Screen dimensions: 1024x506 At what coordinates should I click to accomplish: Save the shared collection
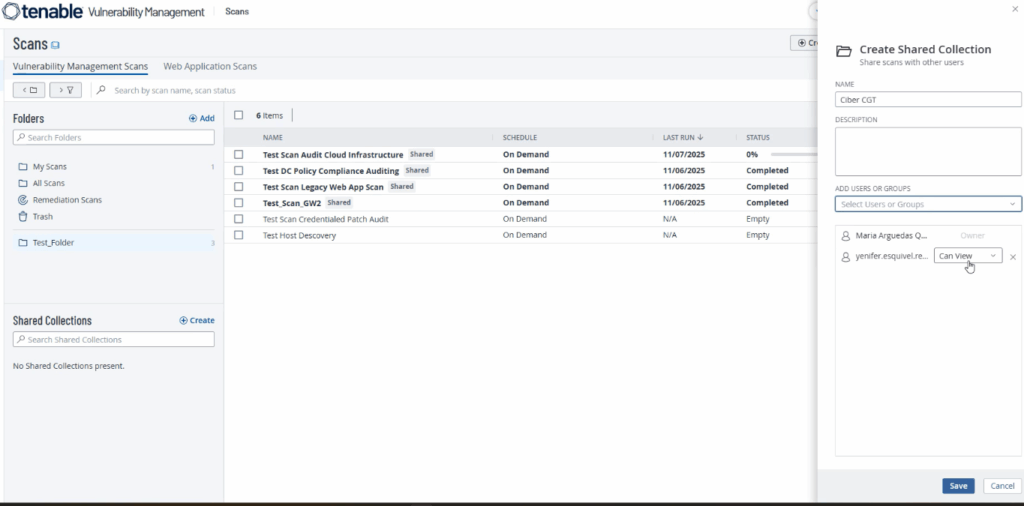click(x=957, y=486)
